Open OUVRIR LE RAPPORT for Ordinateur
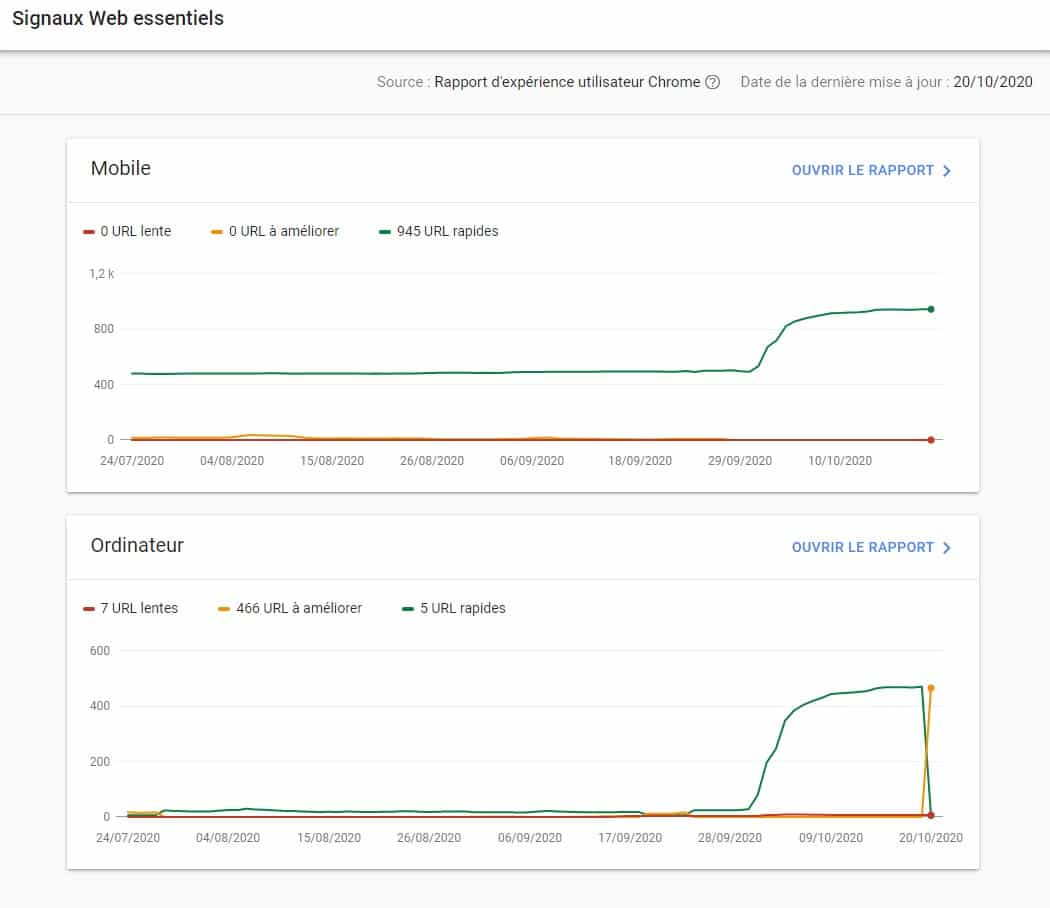This screenshot has width=1050, height=908. pyautogui.click(x=864, y=547)
